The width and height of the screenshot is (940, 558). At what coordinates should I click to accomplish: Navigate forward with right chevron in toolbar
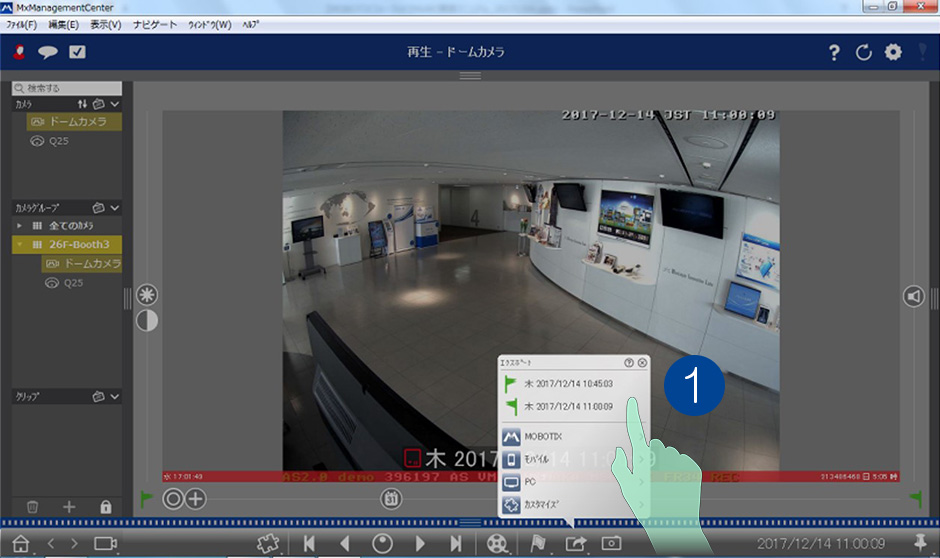click(x=74, y=544)
